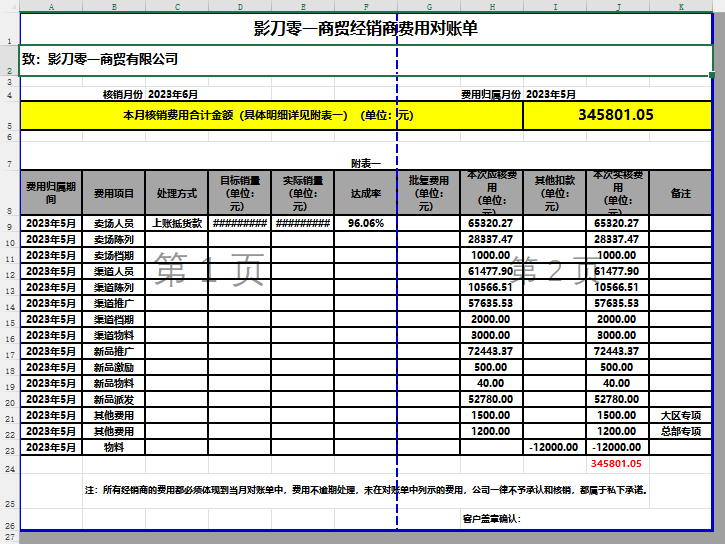
Task: Click the 2023年6月 cell
Action: [x=173, y=95]
